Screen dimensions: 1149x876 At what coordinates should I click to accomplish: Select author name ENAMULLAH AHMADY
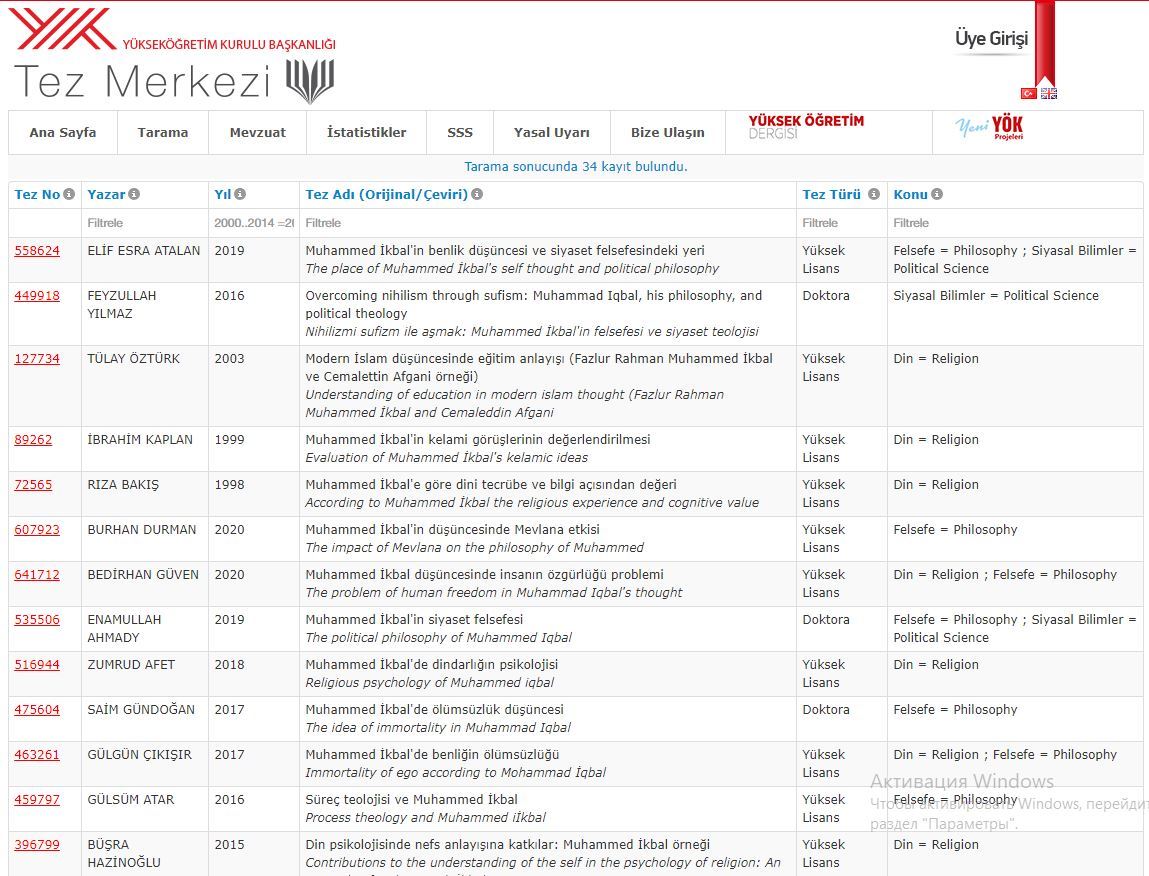125,629
